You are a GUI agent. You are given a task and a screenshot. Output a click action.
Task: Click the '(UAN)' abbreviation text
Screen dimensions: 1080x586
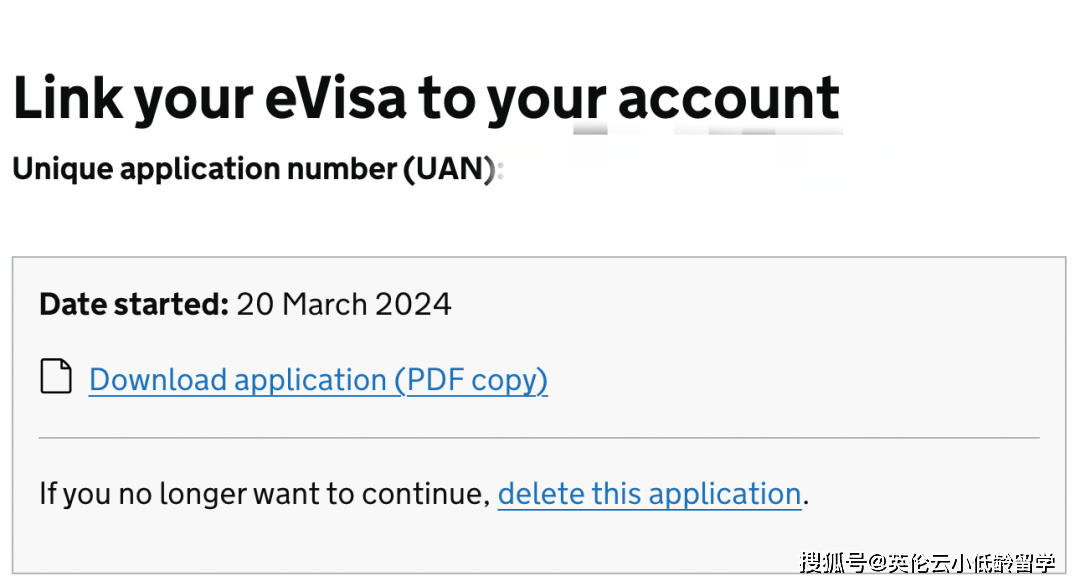click(449, 169)
